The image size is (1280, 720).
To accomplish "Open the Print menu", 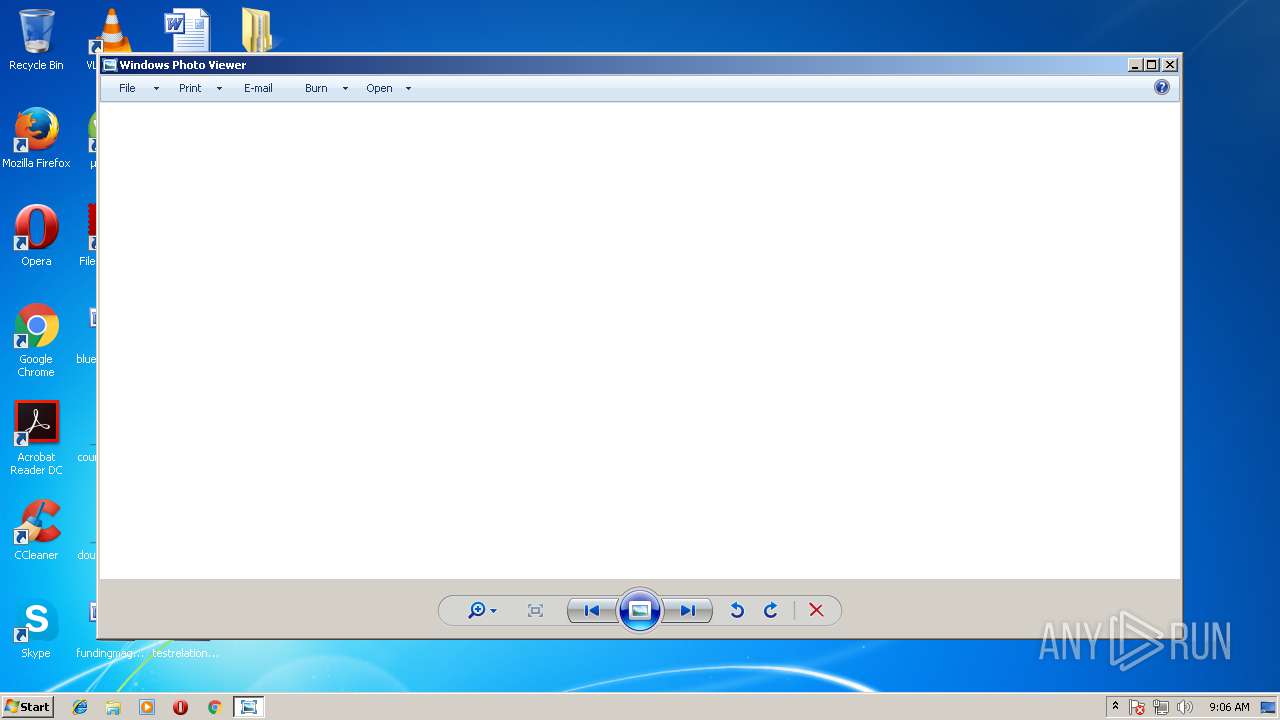I will click(190, 88).
